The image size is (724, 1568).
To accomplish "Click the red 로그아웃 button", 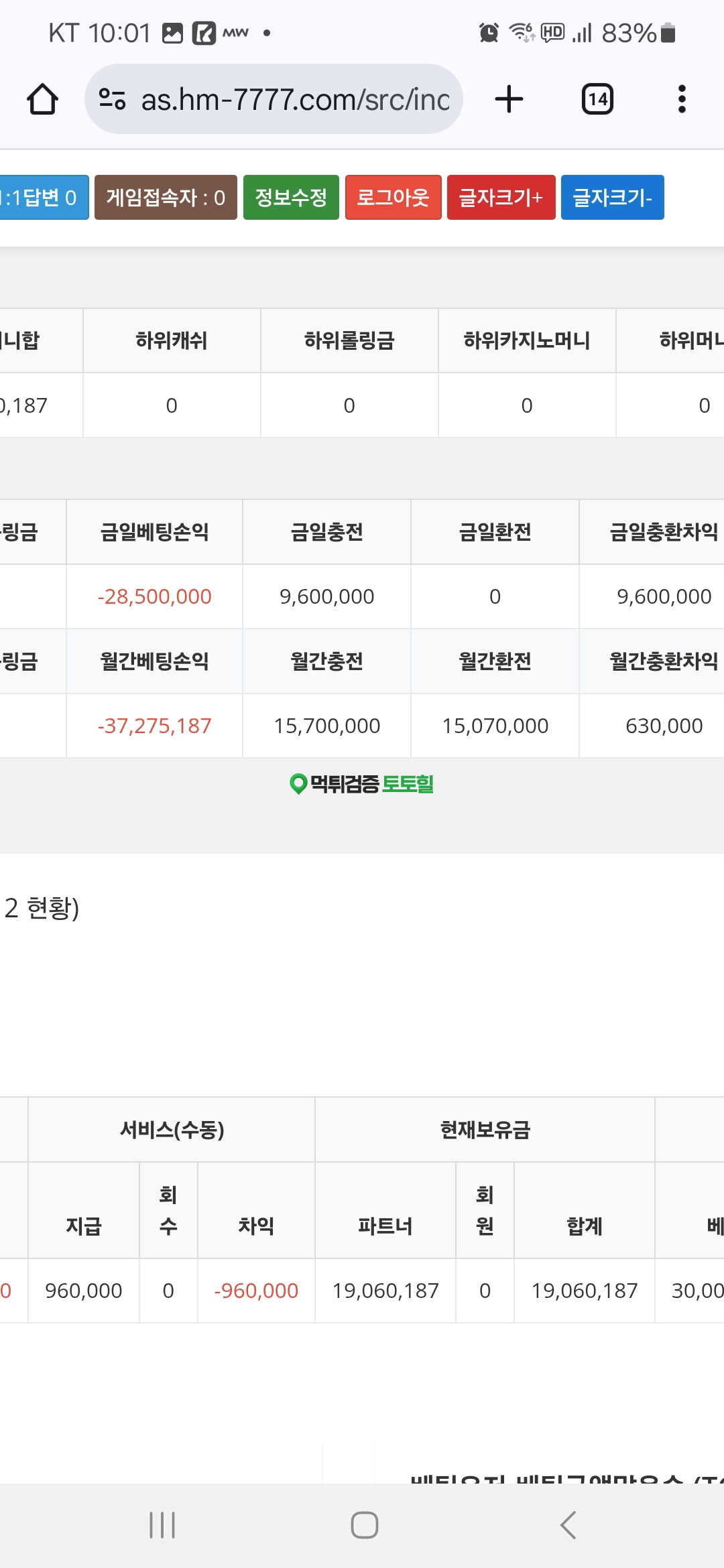I will 393,198.
